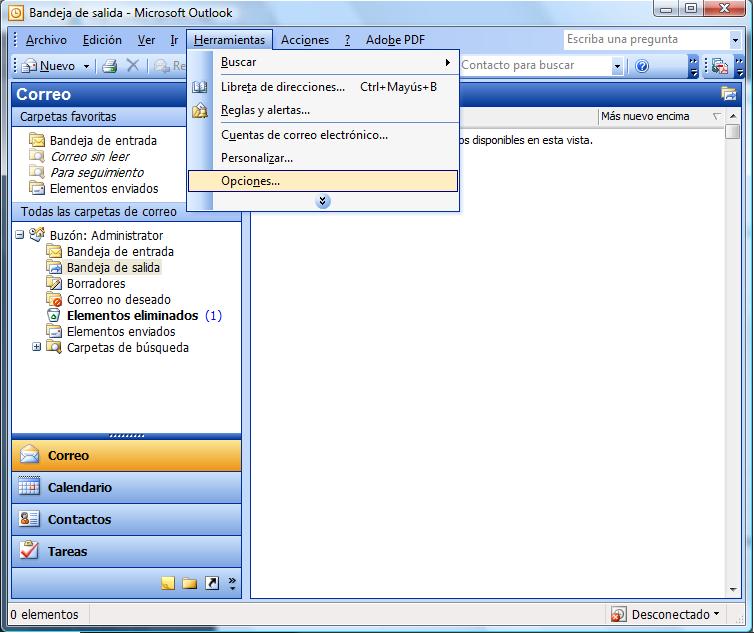
Task: Click the navigation pane splitter handle
Action: [x=126, y=436]
